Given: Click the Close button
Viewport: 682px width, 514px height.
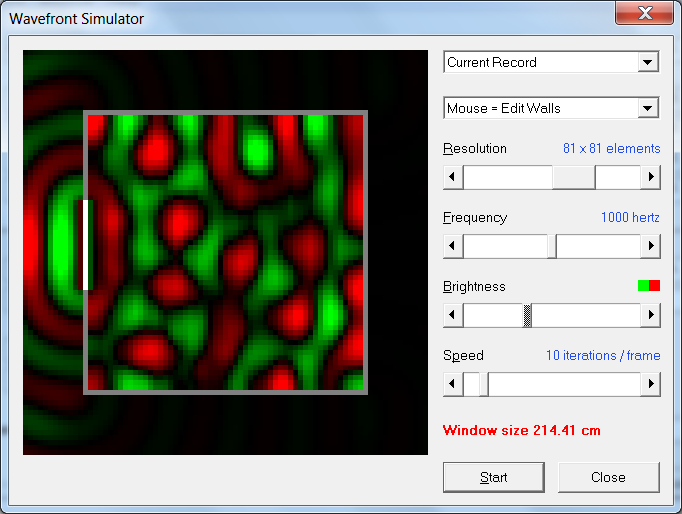Looking at the screenshot, I should pyautogui.click(x=608, y=477).
